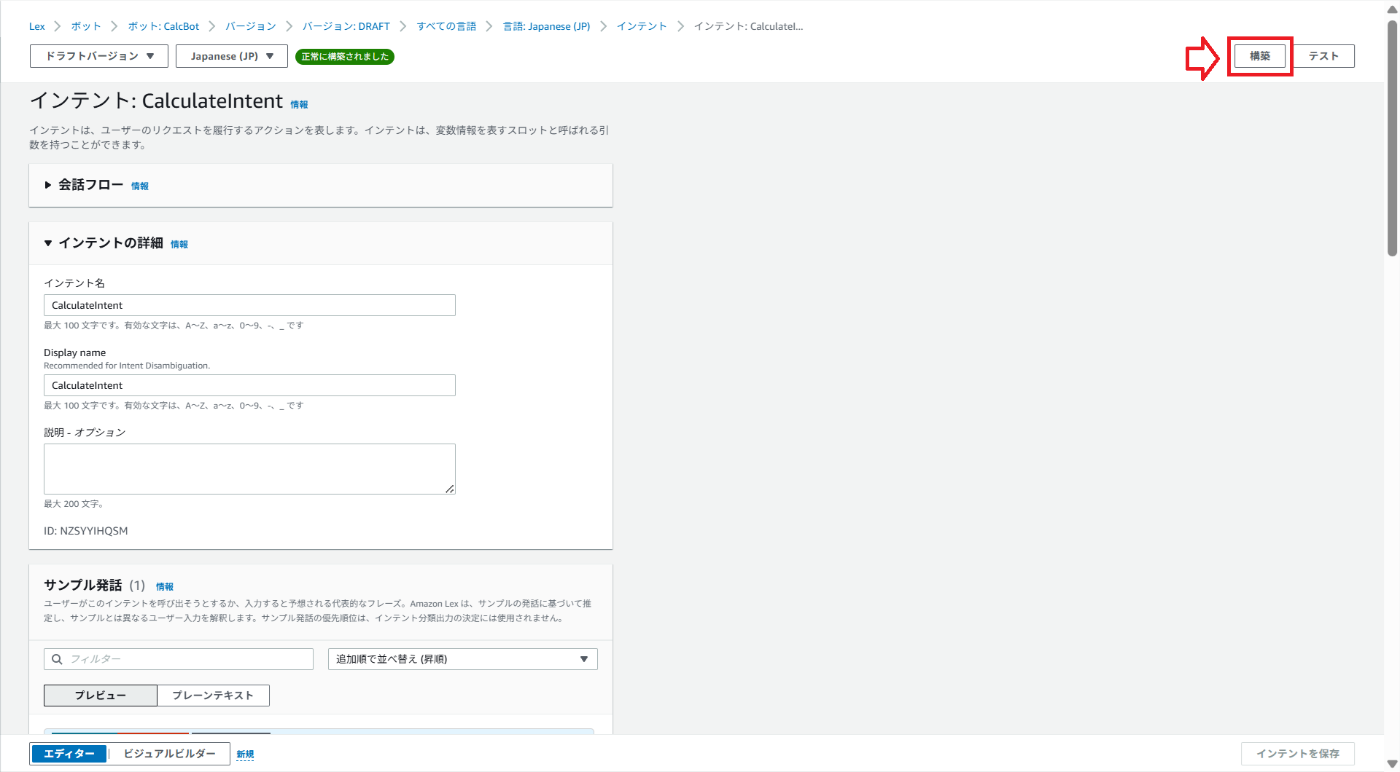Click the 新規 link
Screen dimensions: 1400x772
pos(245,754)
